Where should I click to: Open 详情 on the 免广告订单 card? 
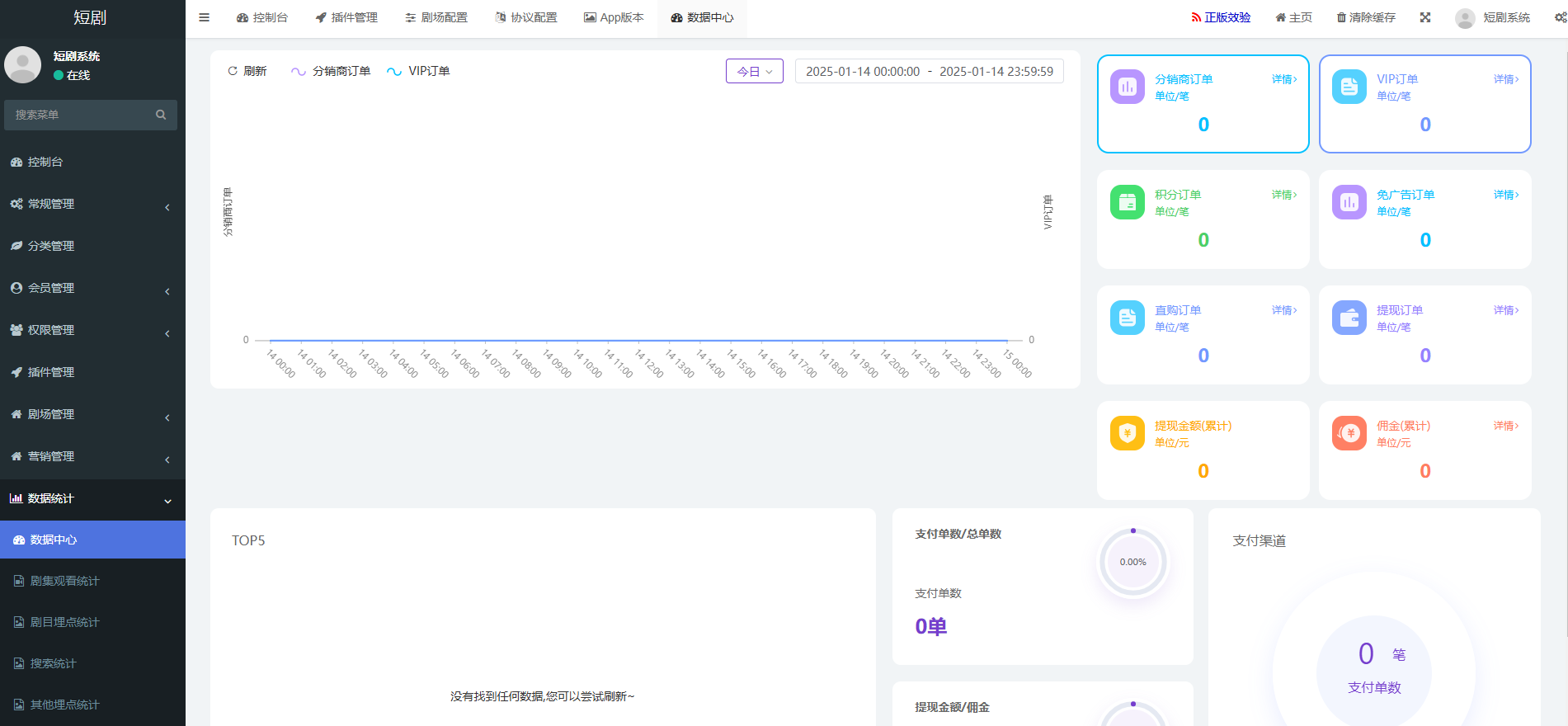click(x=1506, y=195)
